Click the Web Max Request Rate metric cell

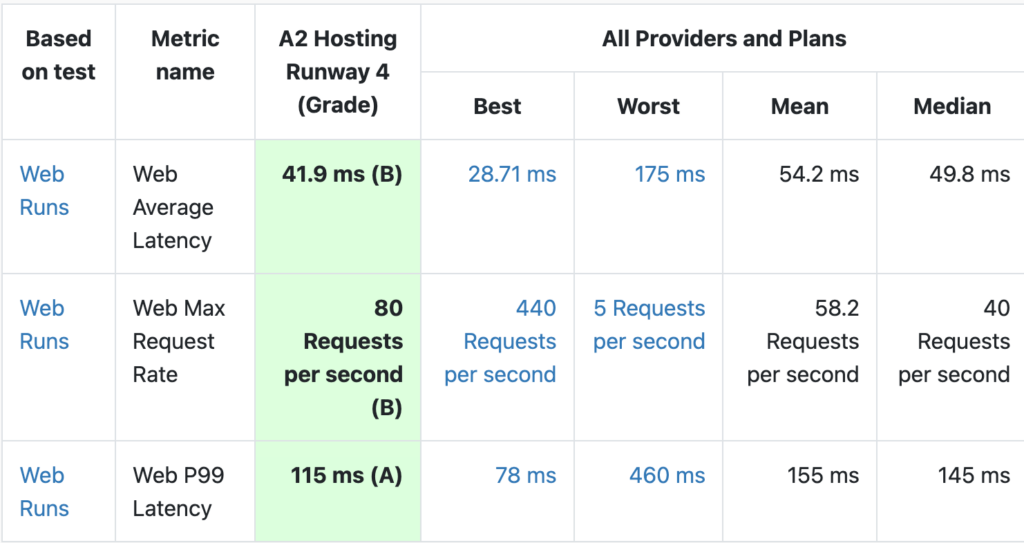180,341
